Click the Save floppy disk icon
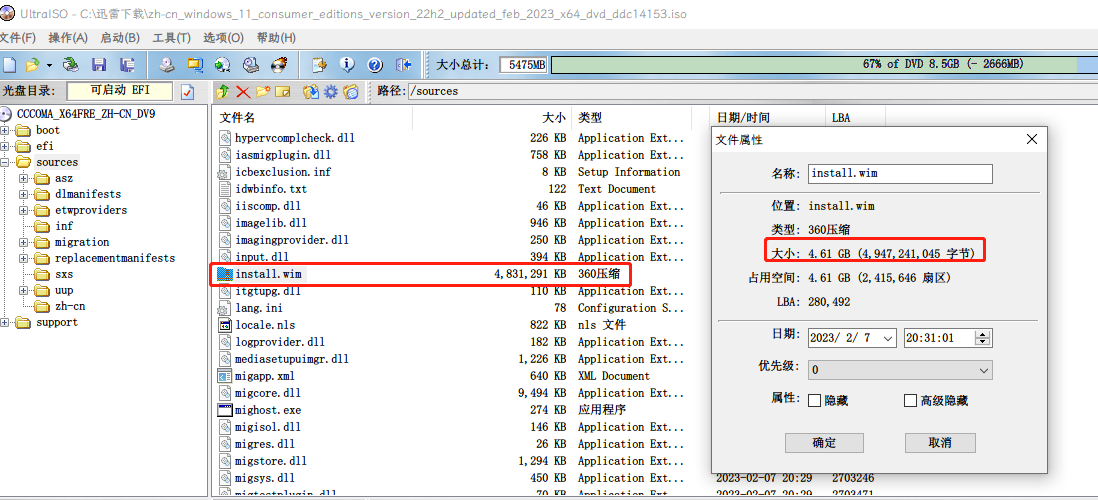This screenshot has height=500, width=1098. (x=99, y=65)
